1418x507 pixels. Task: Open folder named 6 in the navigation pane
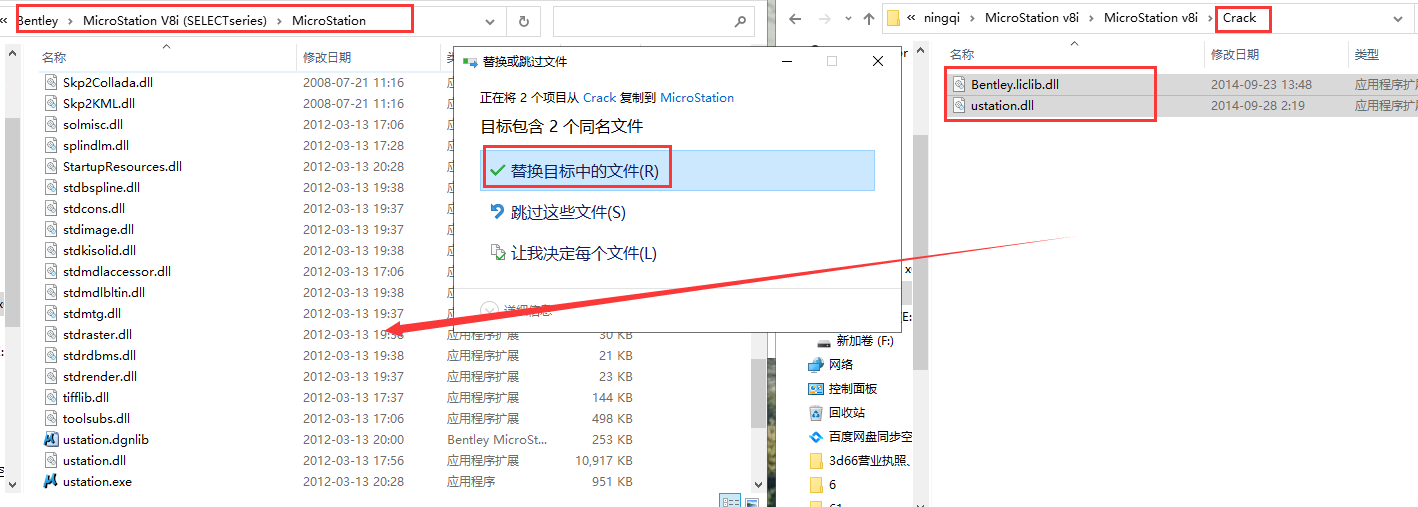tap(822, 484)
